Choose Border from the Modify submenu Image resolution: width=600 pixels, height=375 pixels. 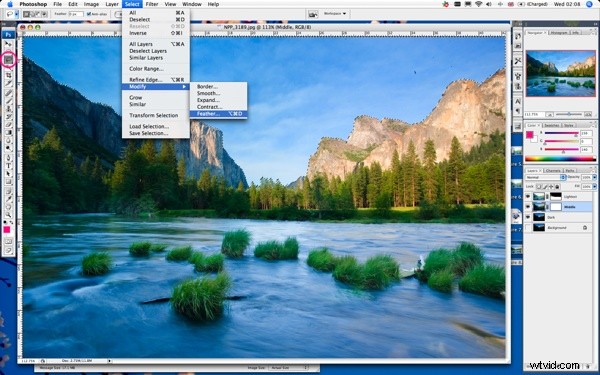coord(218,86)
